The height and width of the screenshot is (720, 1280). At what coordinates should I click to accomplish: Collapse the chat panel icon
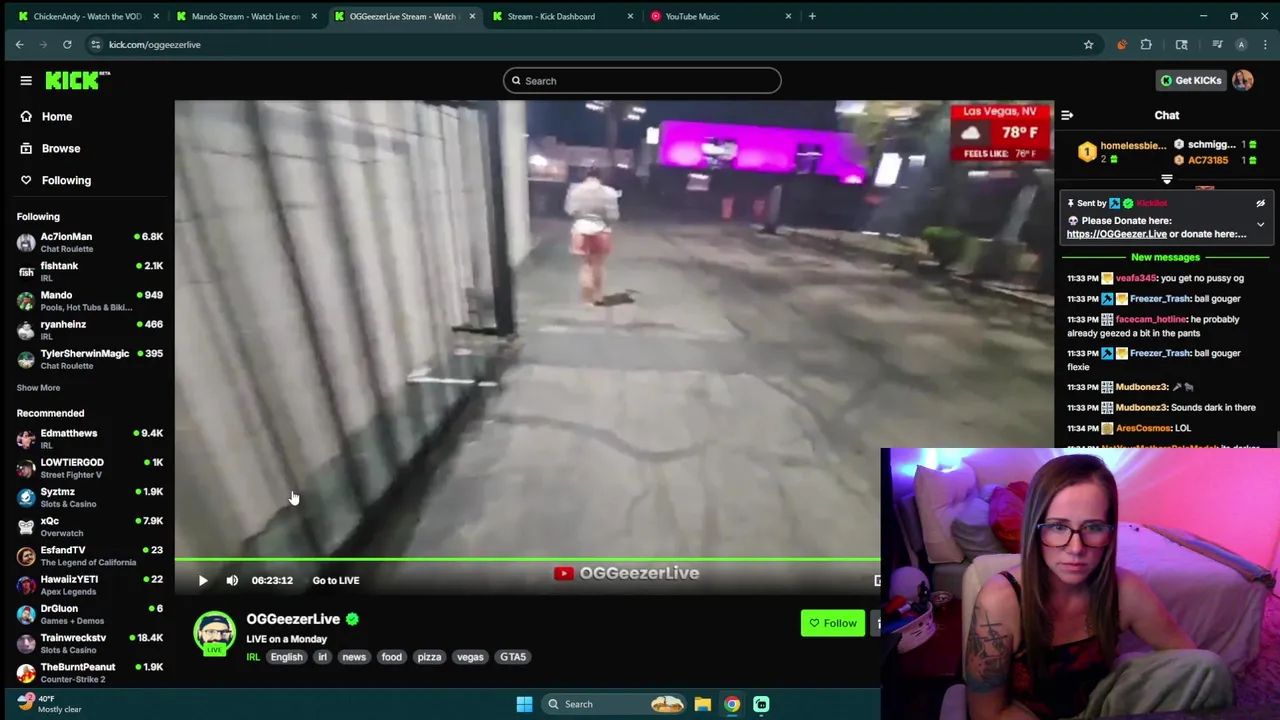[1067, 115]
